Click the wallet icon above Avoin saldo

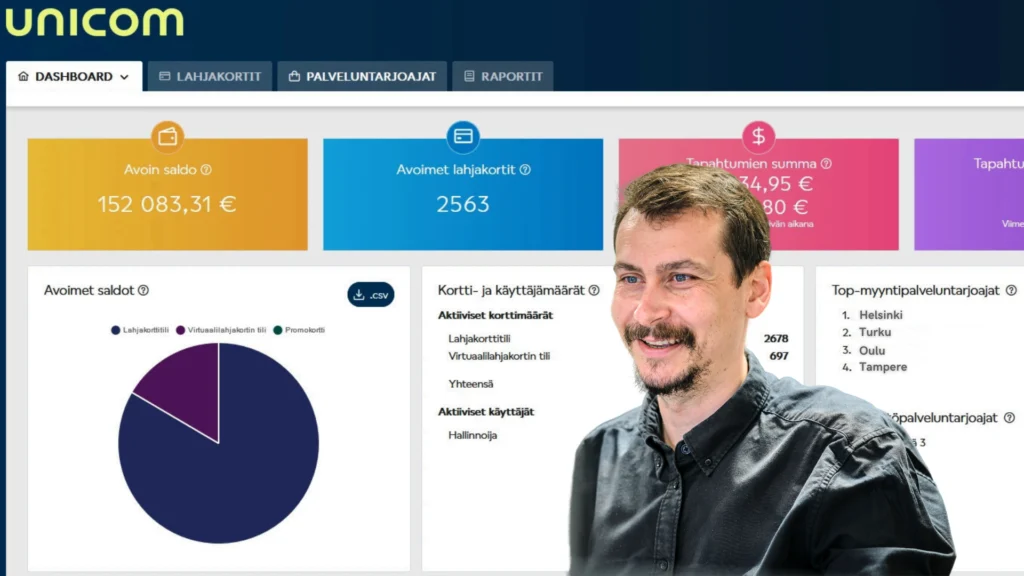167,137
